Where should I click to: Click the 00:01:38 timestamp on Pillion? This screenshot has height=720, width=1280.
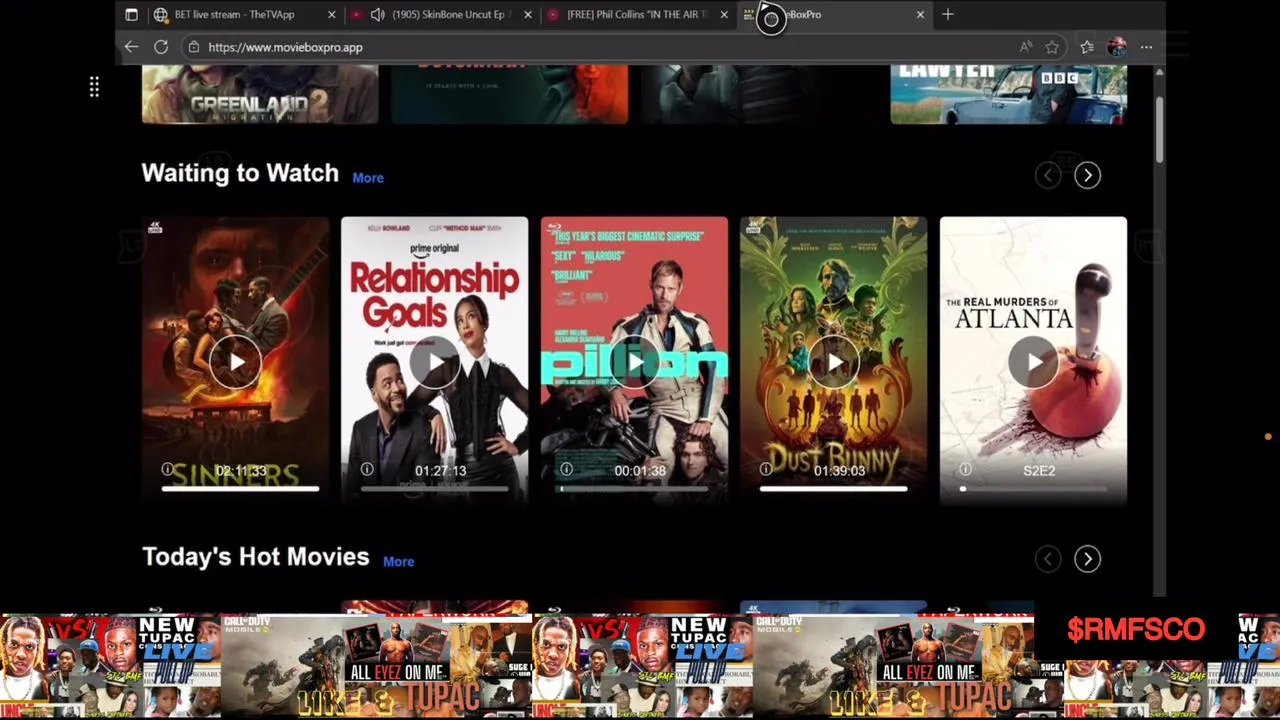point(640,470)
